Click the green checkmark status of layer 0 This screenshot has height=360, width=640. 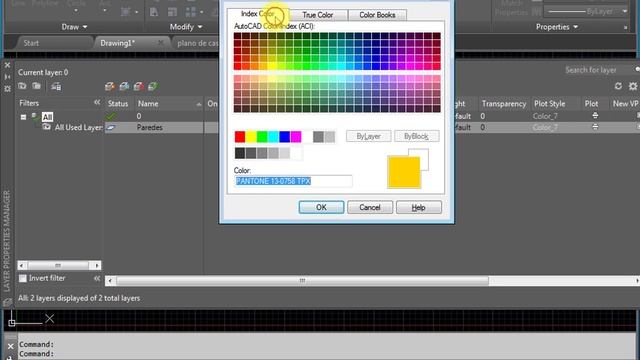(x=111, y=116)
